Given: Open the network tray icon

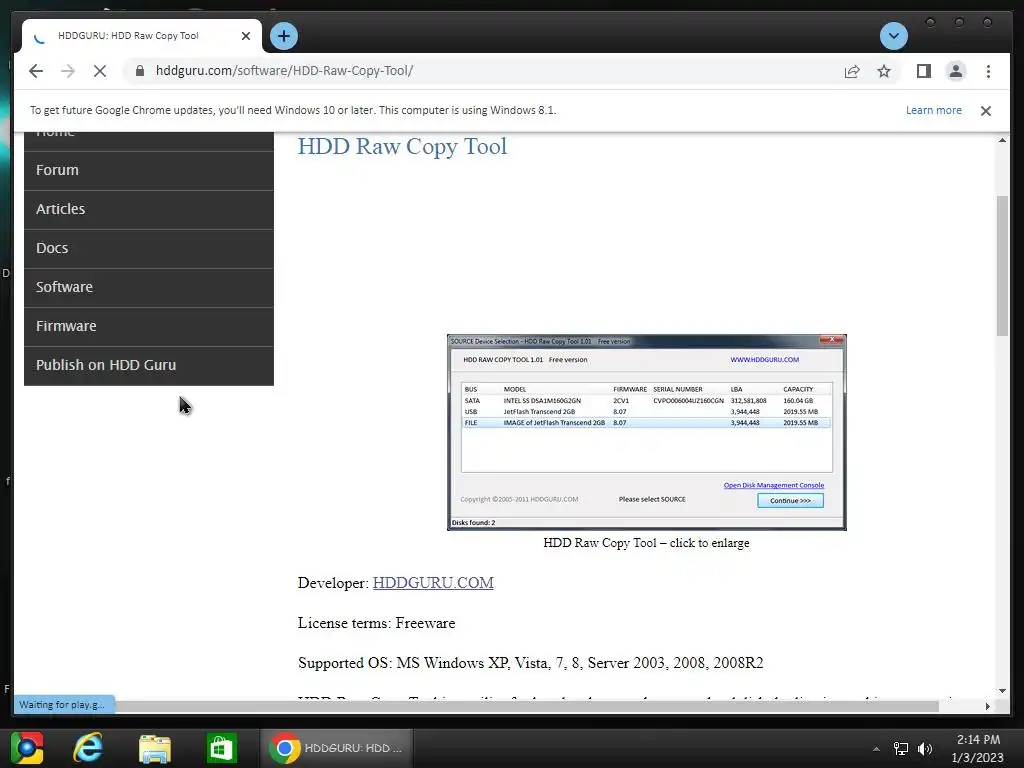Looking at the screenshot, I should pos(901,749).
